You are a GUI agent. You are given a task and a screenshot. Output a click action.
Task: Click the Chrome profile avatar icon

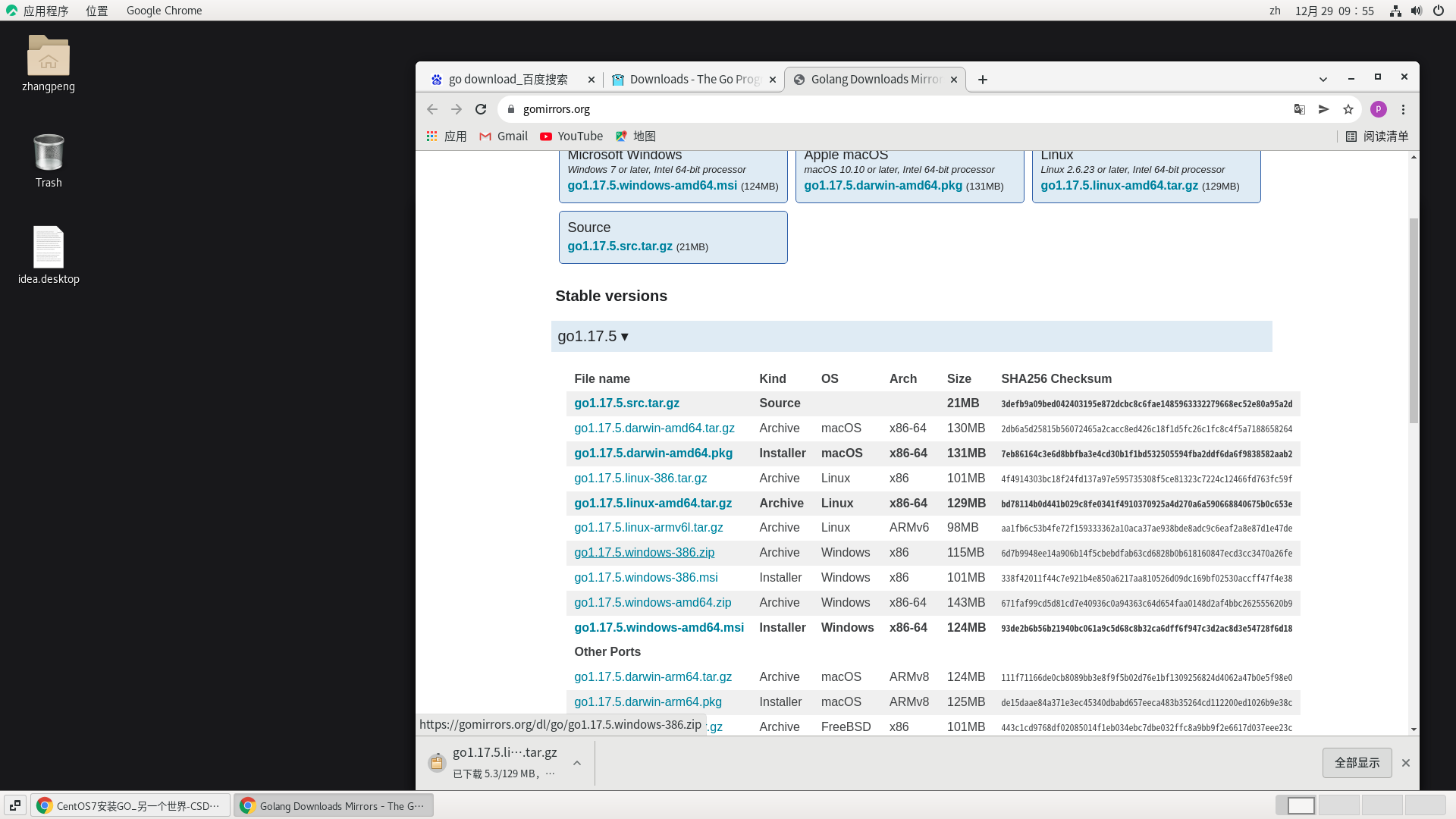1378,108
